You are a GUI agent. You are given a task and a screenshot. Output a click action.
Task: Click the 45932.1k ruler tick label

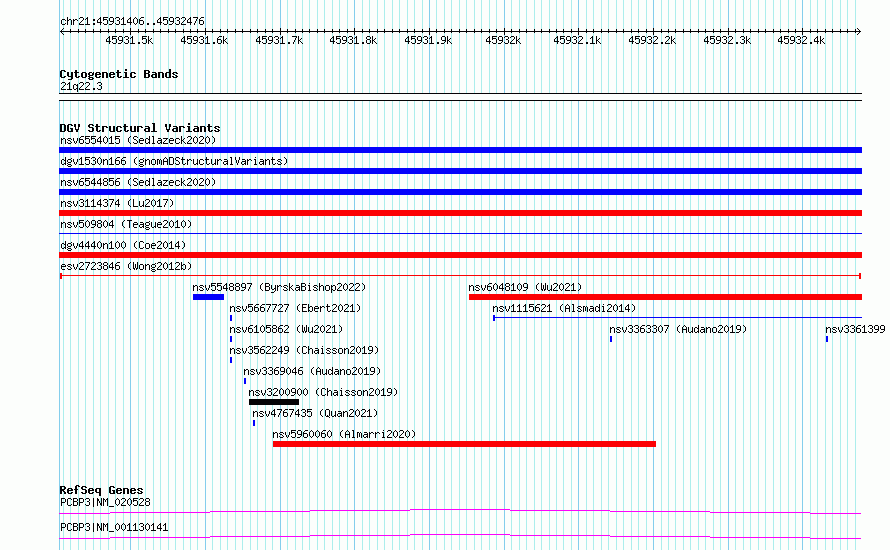tap(578, 40)
